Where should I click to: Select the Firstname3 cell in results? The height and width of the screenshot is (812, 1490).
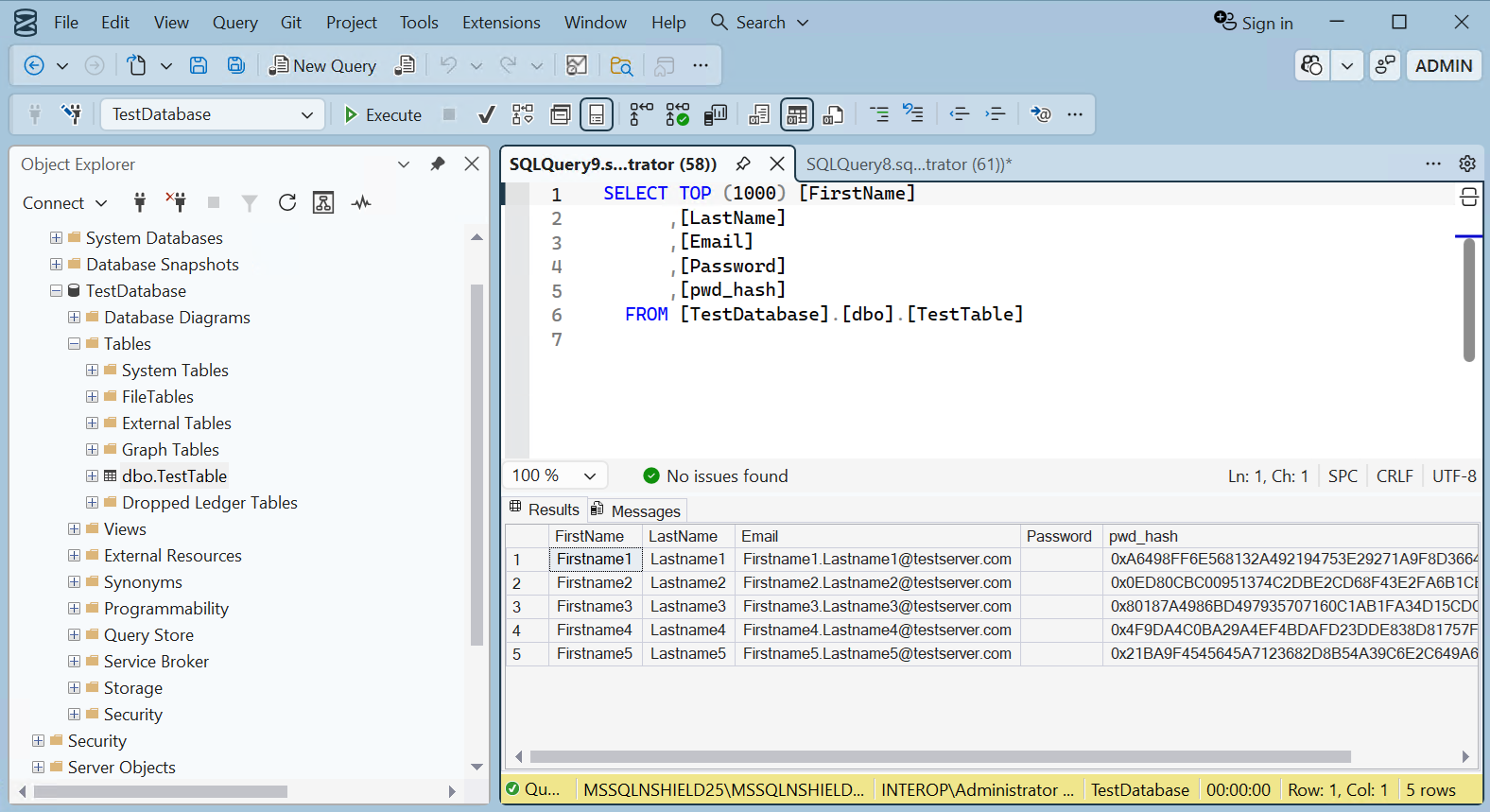[595, 606]
